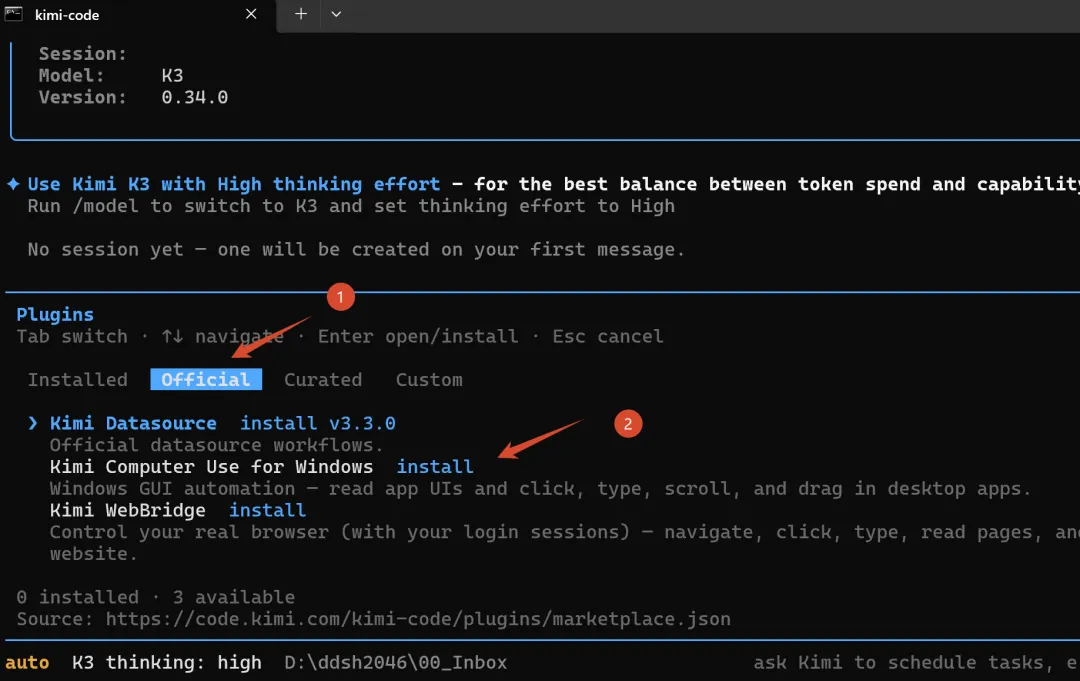Open the Custom plugins tab
Screen dimensions: 1080x681
(x=429, y=379)
